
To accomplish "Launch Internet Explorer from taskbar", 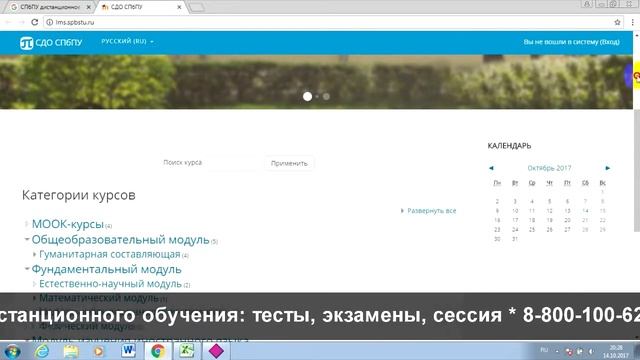I will coord(42,351).
